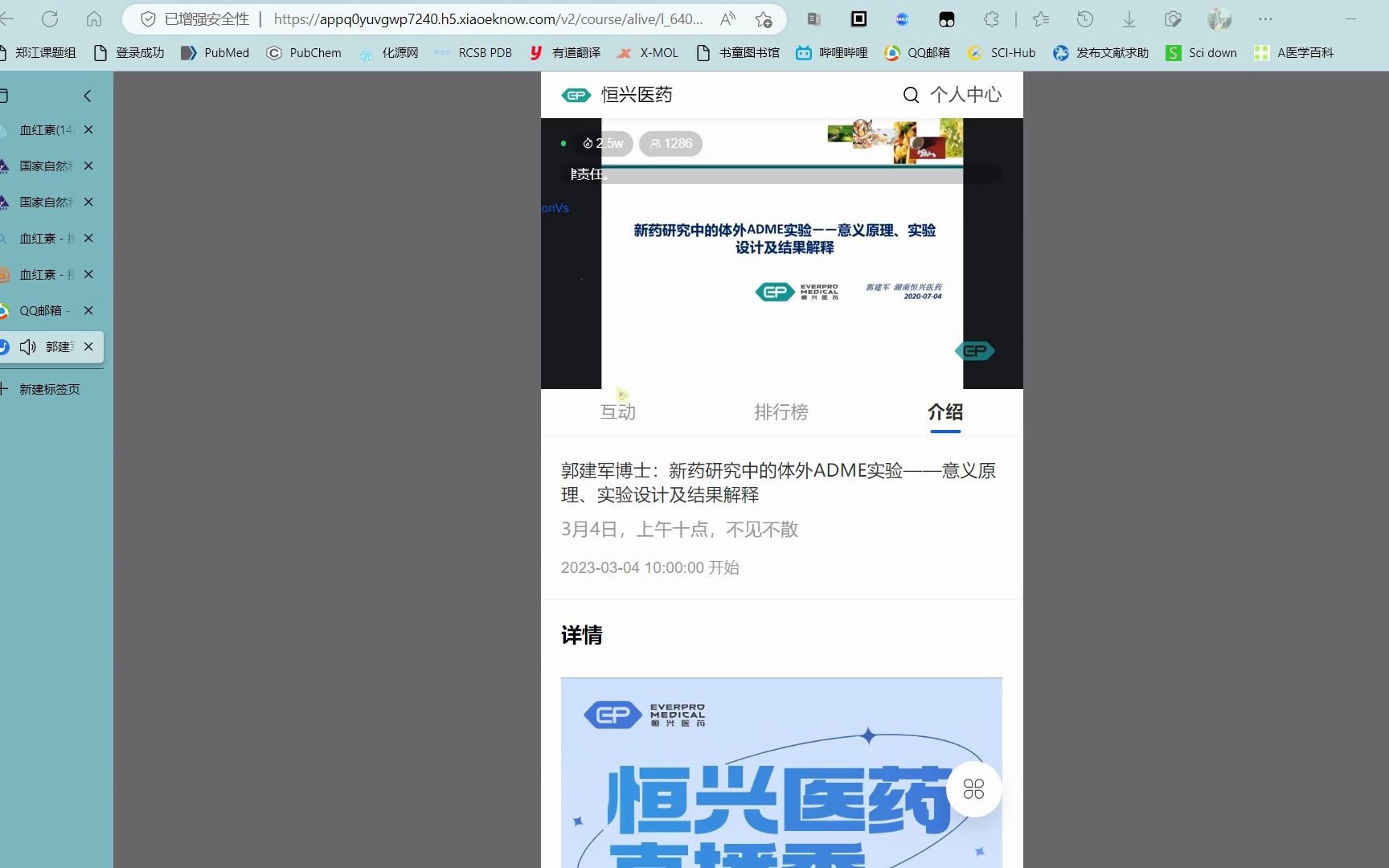Switch to the 排行榜 tab
Viewport: 1389px width, 868px height.
(x=781, y=411)
